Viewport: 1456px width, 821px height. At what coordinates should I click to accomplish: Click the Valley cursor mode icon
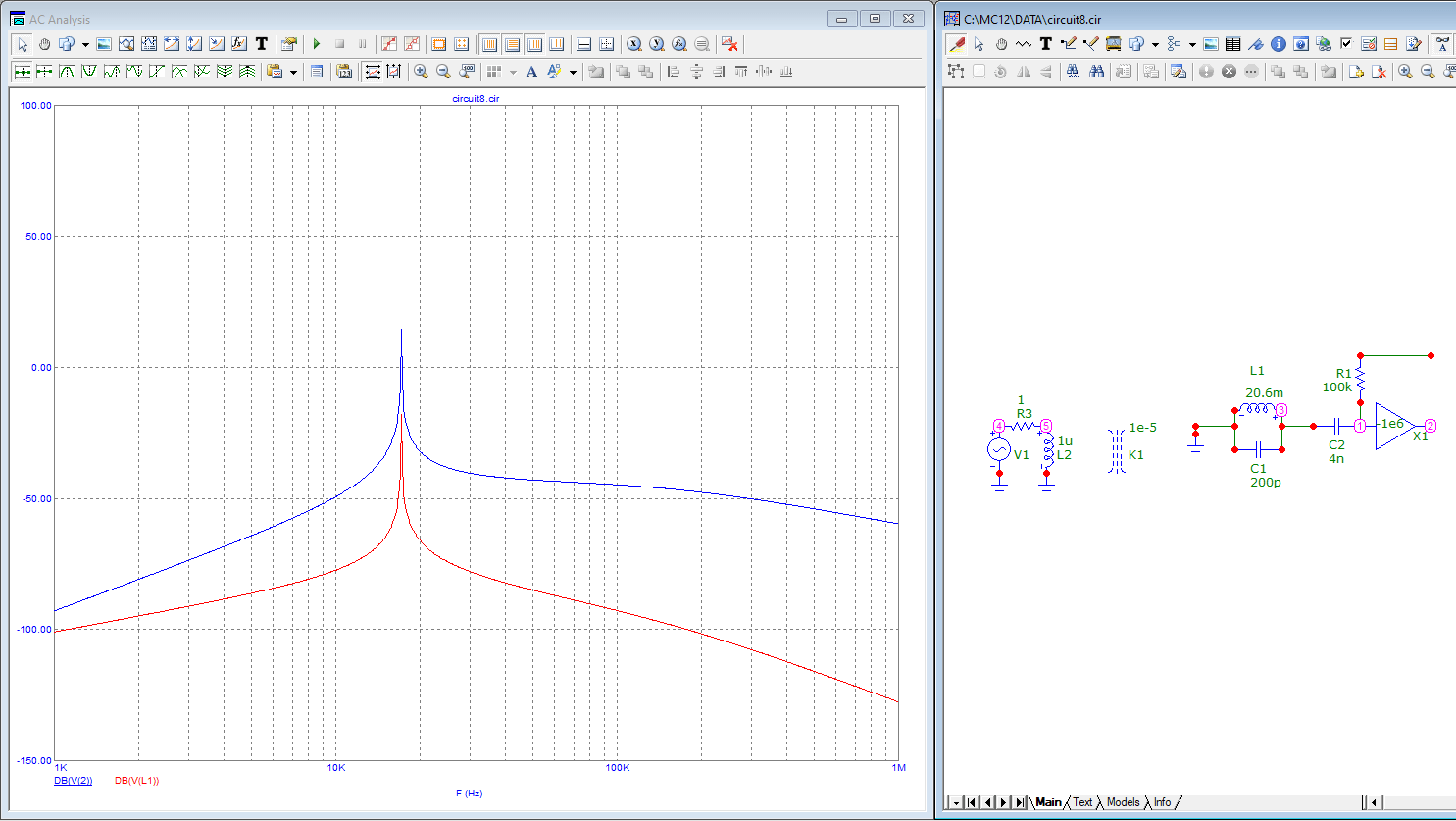(89, 72)
